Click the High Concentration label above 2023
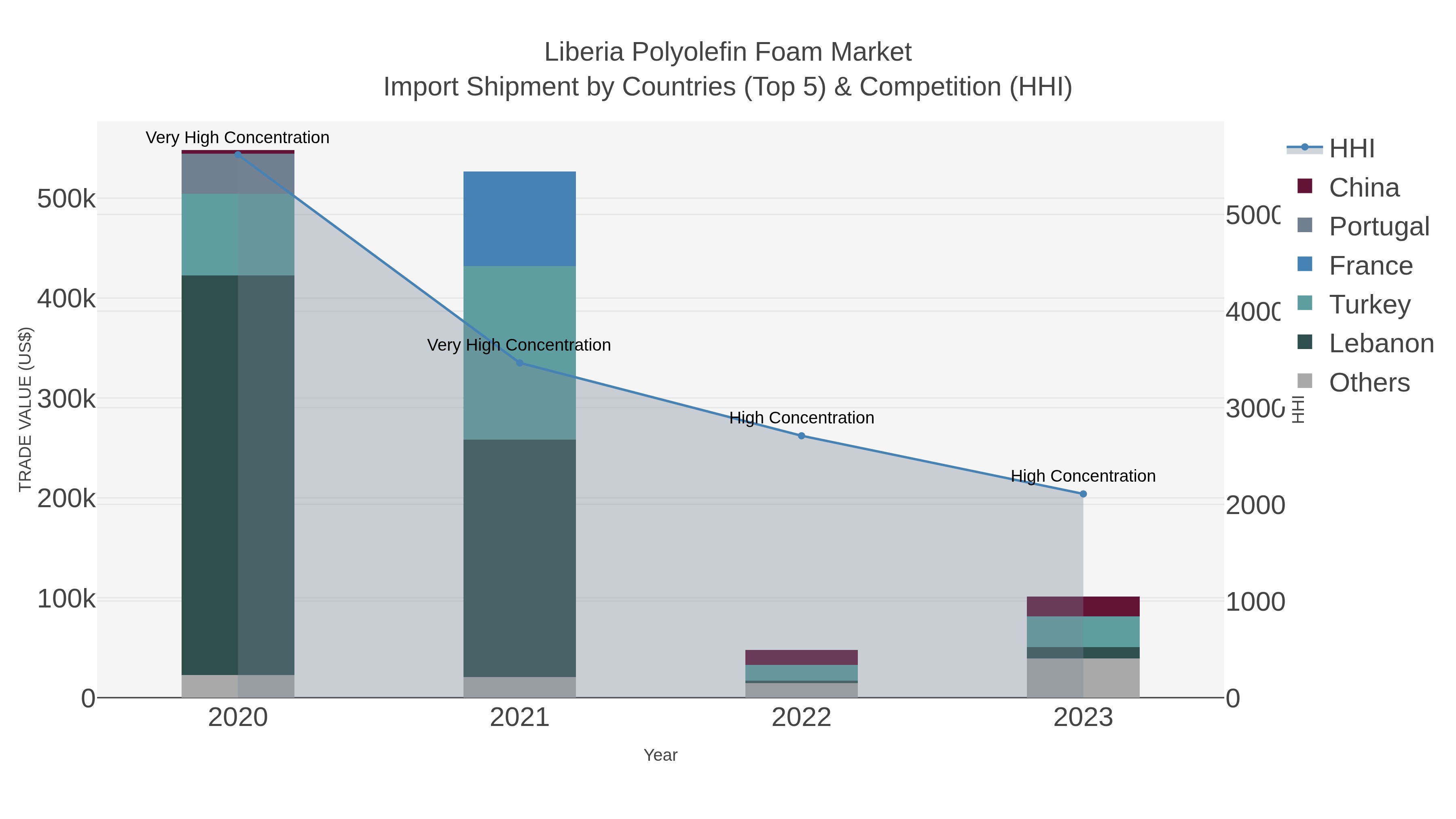Image resolution: width=1456 pixels, height=819 pixels. (1083, 476)
